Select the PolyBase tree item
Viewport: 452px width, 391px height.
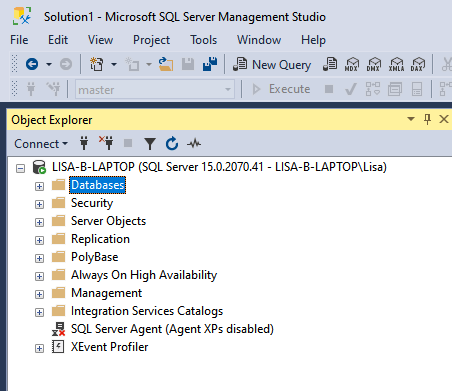[95, 257]
